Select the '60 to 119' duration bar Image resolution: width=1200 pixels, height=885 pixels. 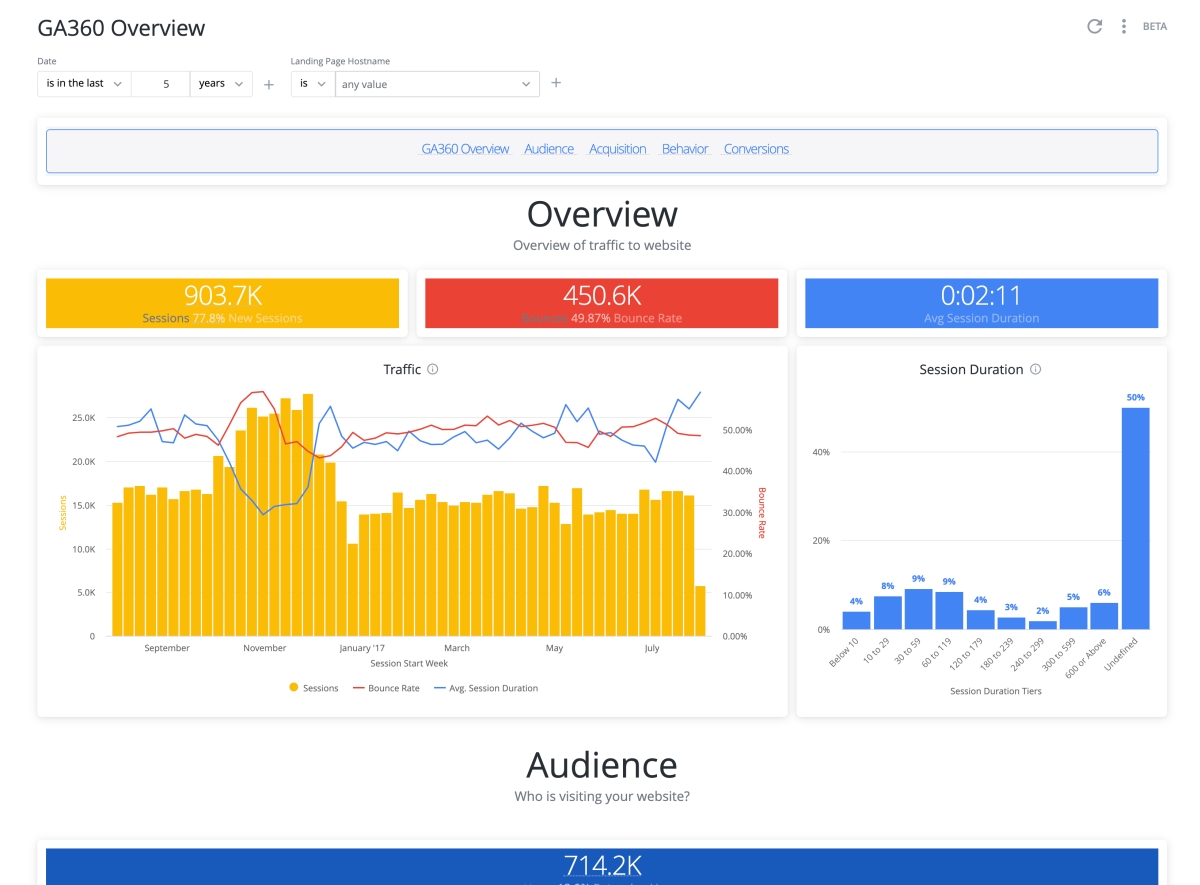point(949,610)
